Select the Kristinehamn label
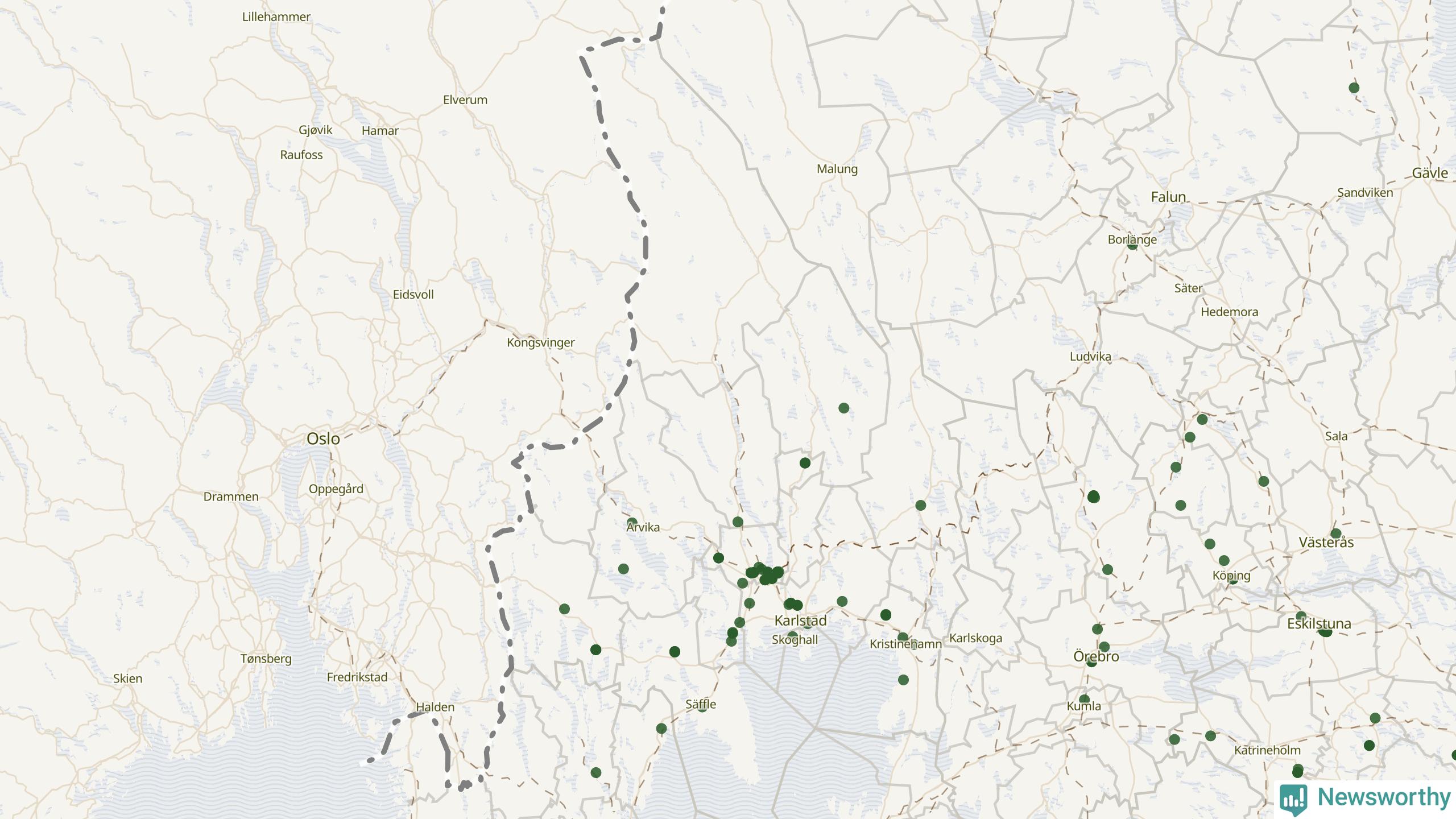This screenshot has height=819, width=1456. point(906,644)
